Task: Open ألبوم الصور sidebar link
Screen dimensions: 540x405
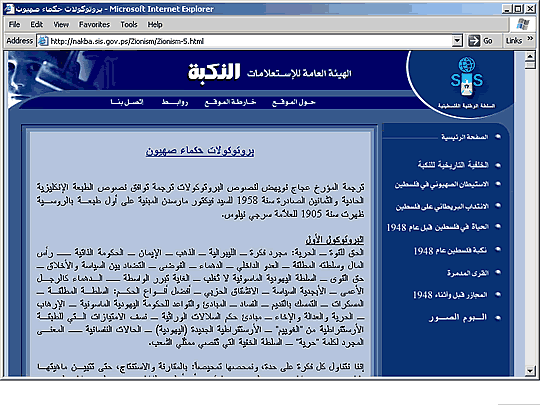Action: click(x=458, y=318)
